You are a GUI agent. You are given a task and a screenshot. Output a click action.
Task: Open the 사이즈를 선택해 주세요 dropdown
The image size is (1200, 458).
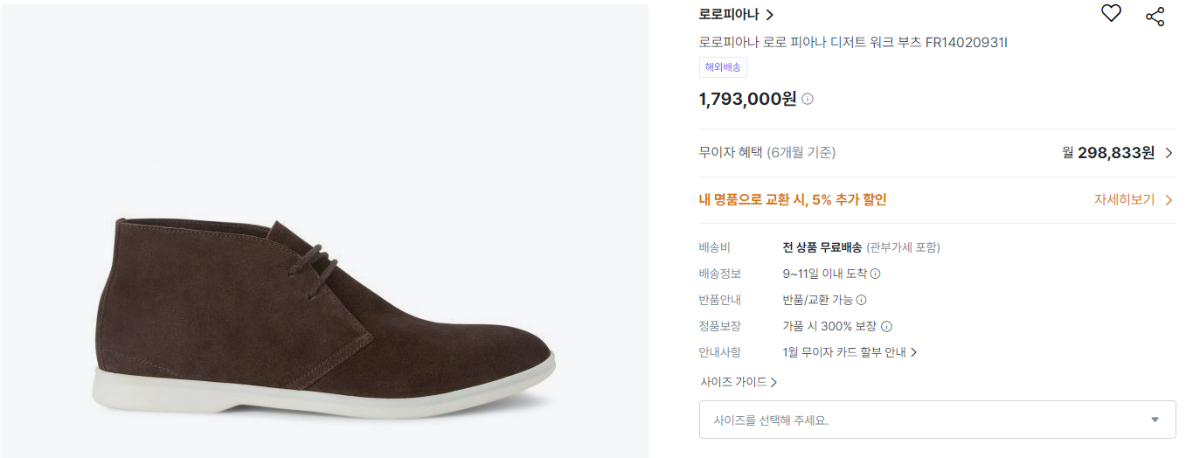937,420
